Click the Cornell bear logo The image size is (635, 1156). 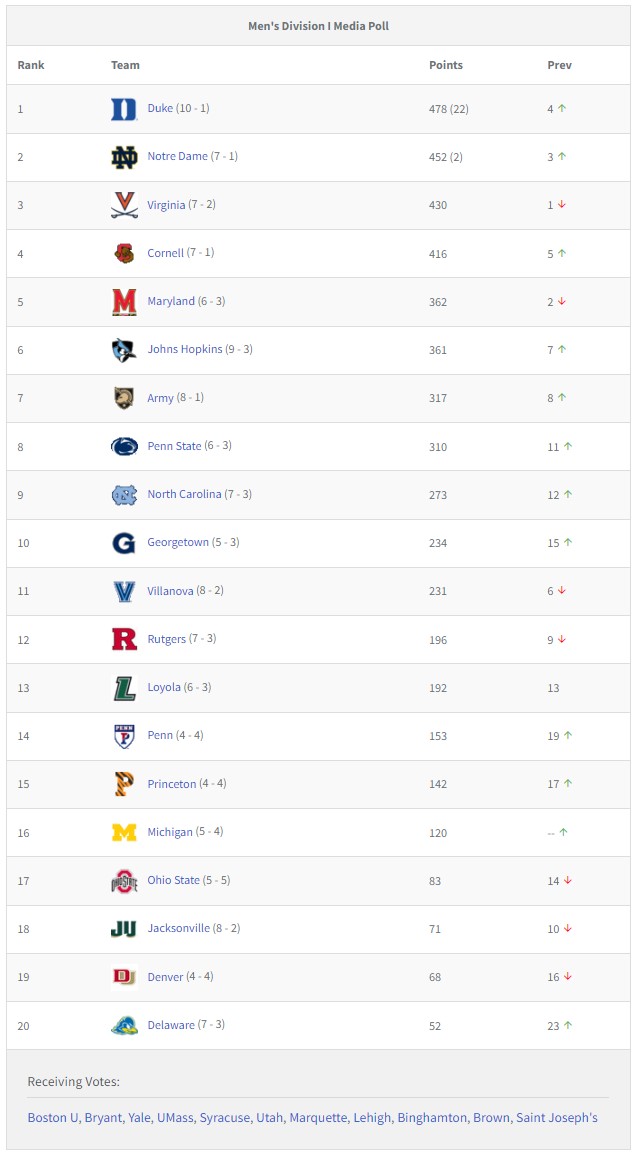(124, 254)
